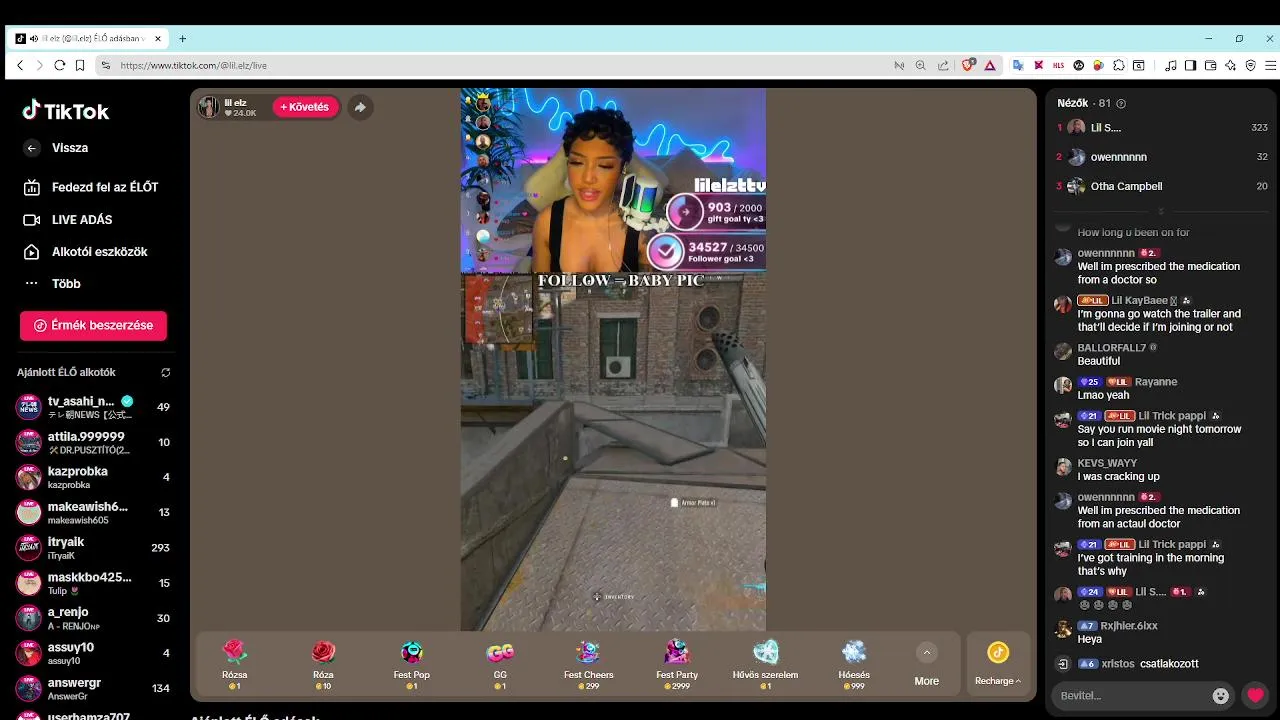
Task: Click Érmék beszerzése button
Action: point(93,325)
